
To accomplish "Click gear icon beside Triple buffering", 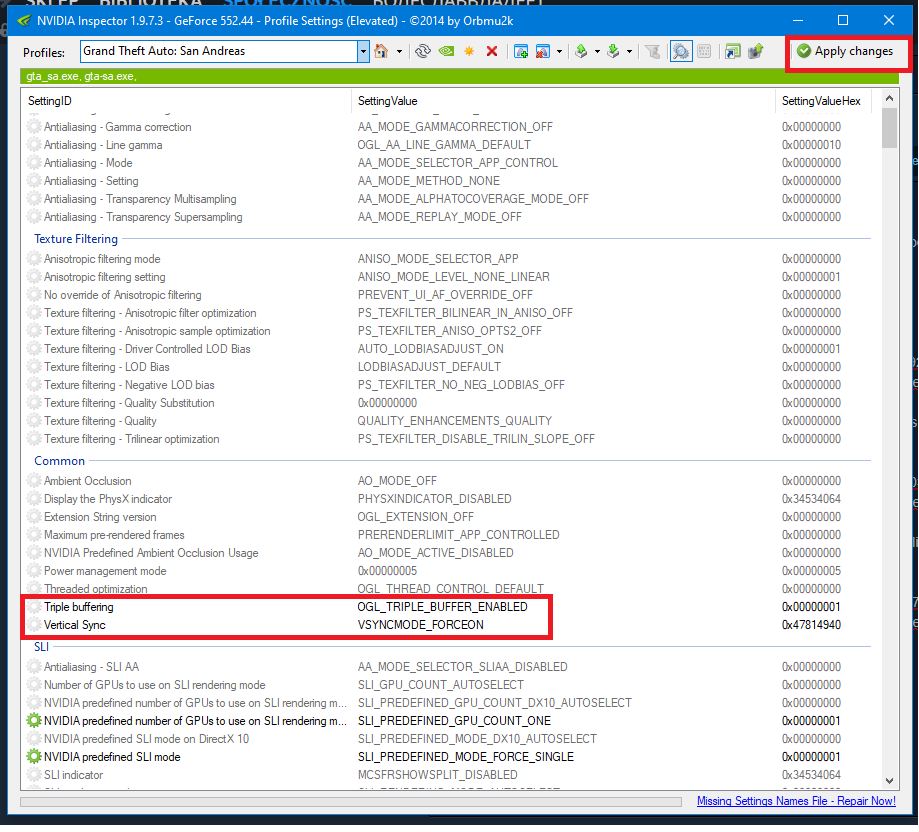I will click(34, 607).
